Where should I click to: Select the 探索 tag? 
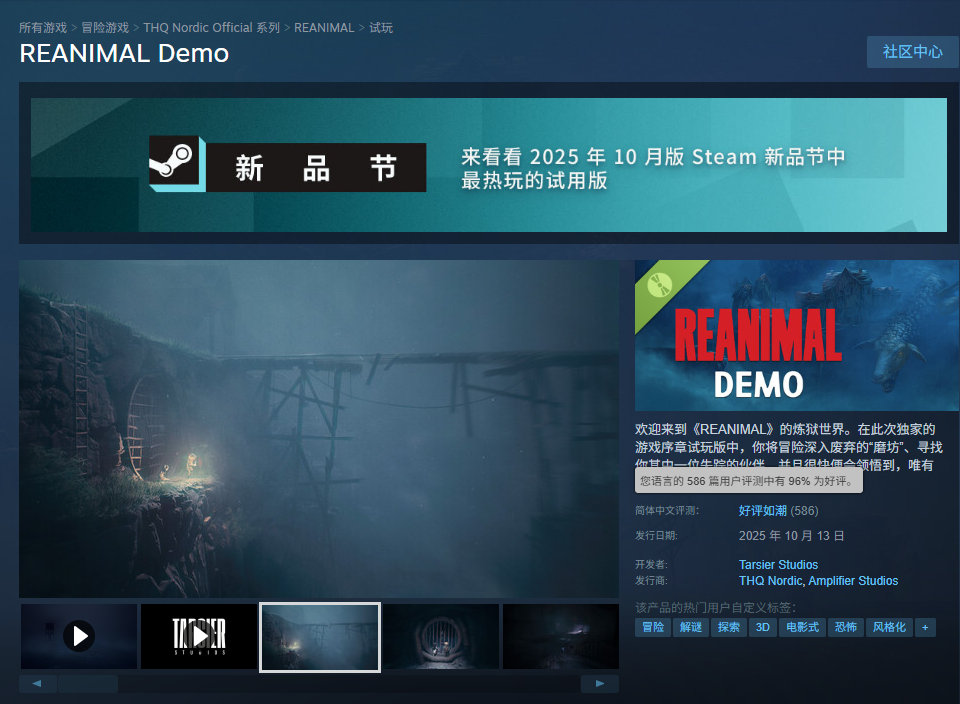tap(729, 627)
